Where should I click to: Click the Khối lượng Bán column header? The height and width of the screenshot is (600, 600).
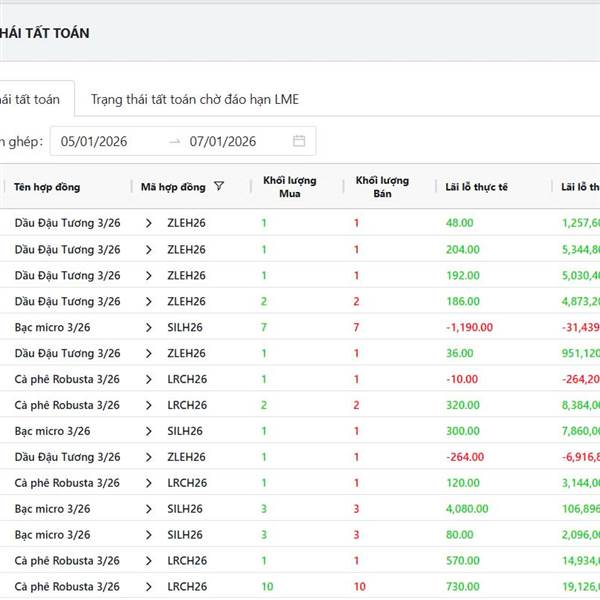coord(382,187)
